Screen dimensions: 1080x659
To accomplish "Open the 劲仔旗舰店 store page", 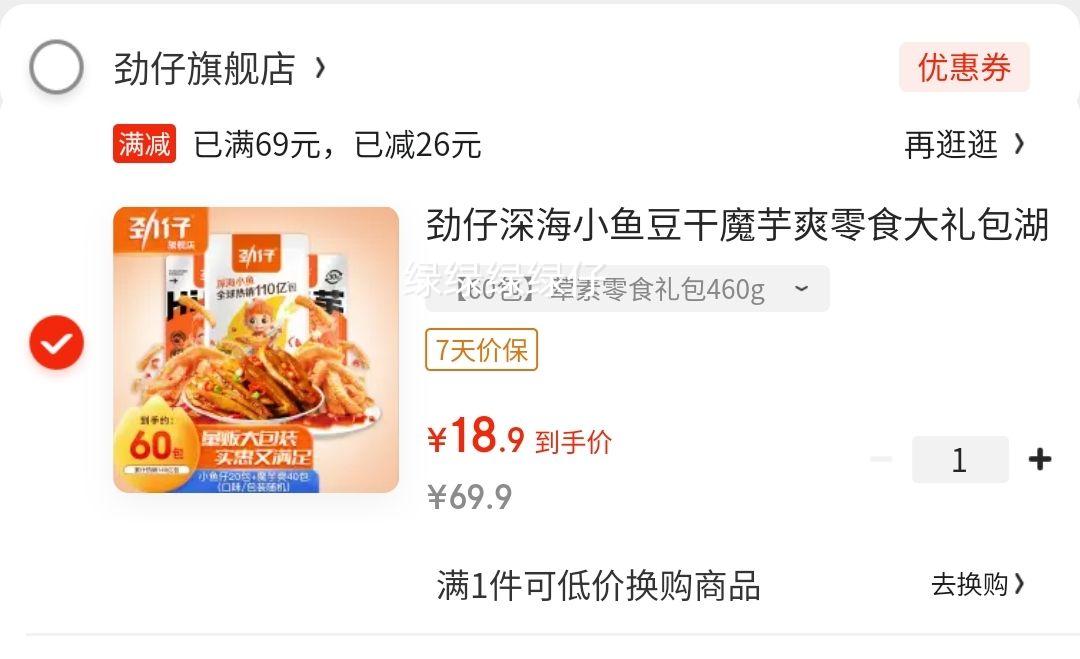I will (x=205, y=68).
